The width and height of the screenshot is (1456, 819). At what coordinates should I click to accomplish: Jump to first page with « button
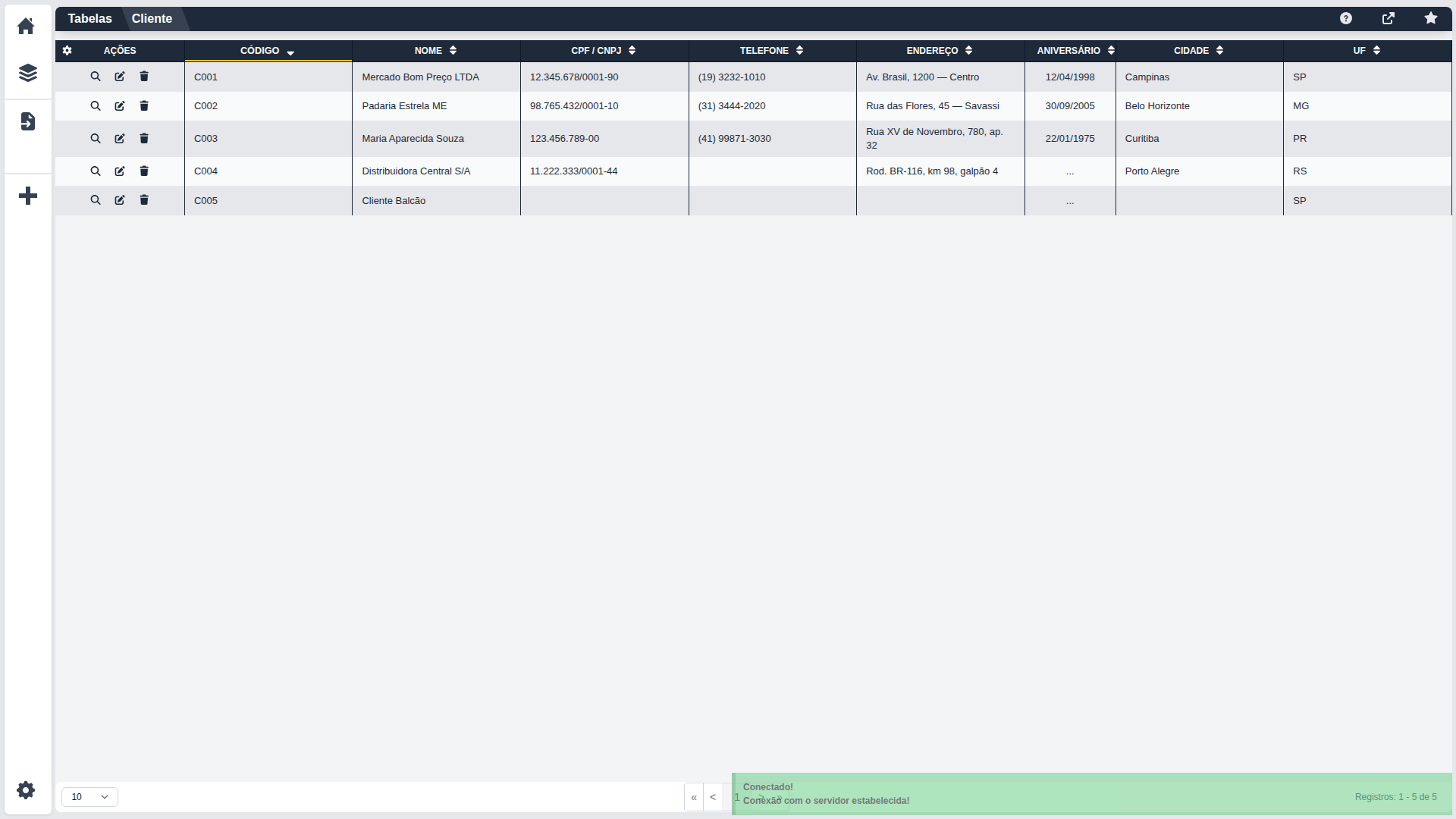click(694, 797)
